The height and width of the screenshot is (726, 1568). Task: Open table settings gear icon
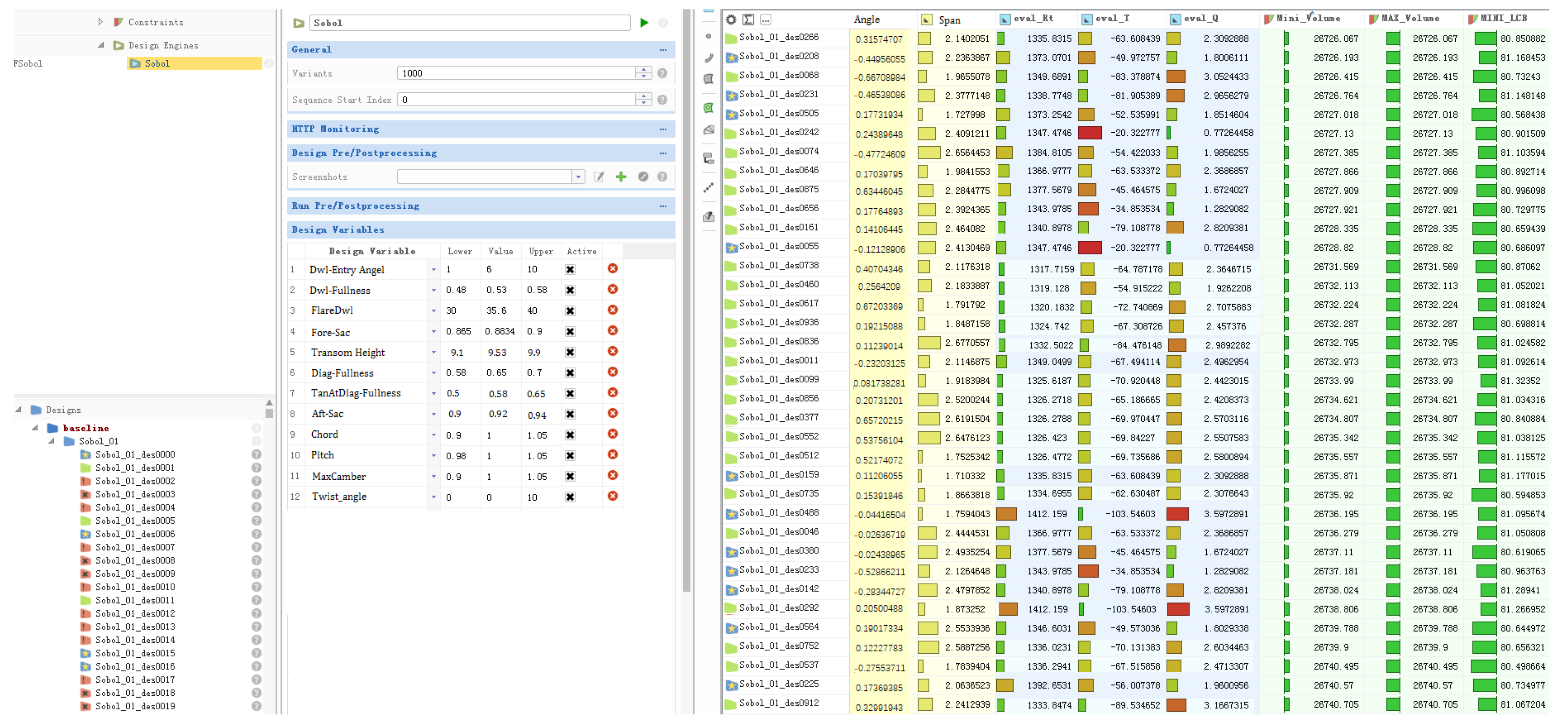[x=731, y=20]
